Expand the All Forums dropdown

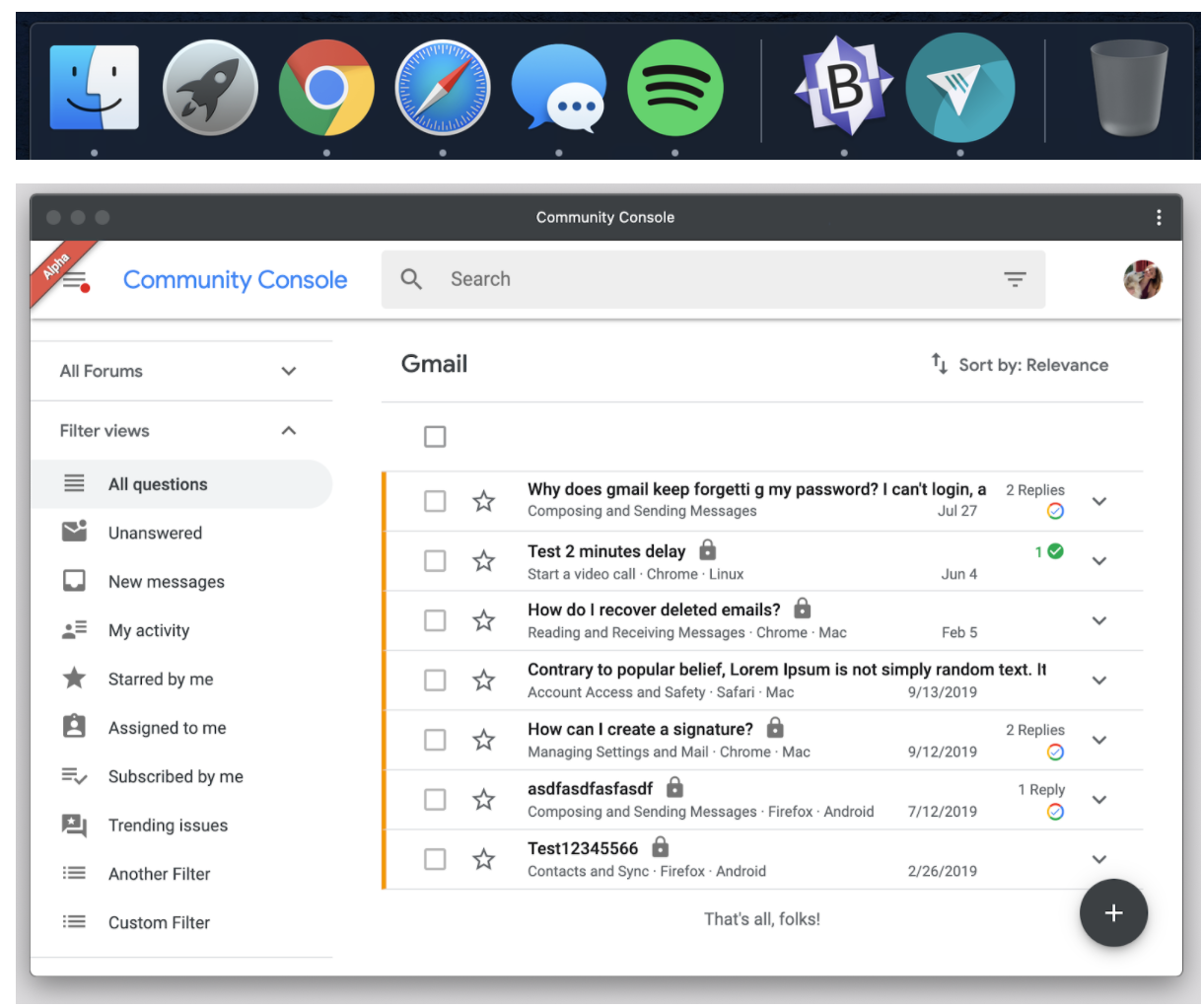click(x=288, y=371)
